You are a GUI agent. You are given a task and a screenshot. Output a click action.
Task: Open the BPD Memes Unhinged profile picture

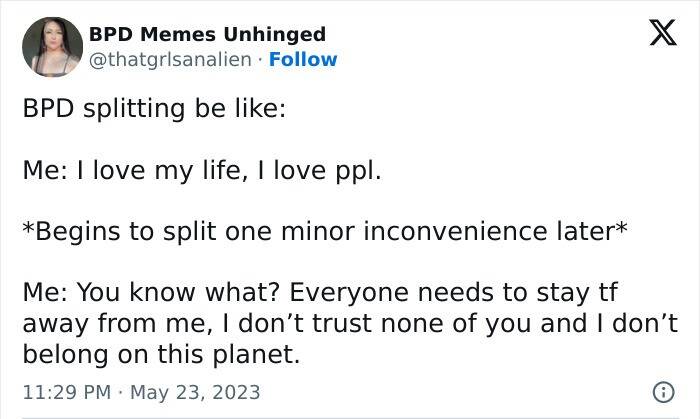pos(52,46)
